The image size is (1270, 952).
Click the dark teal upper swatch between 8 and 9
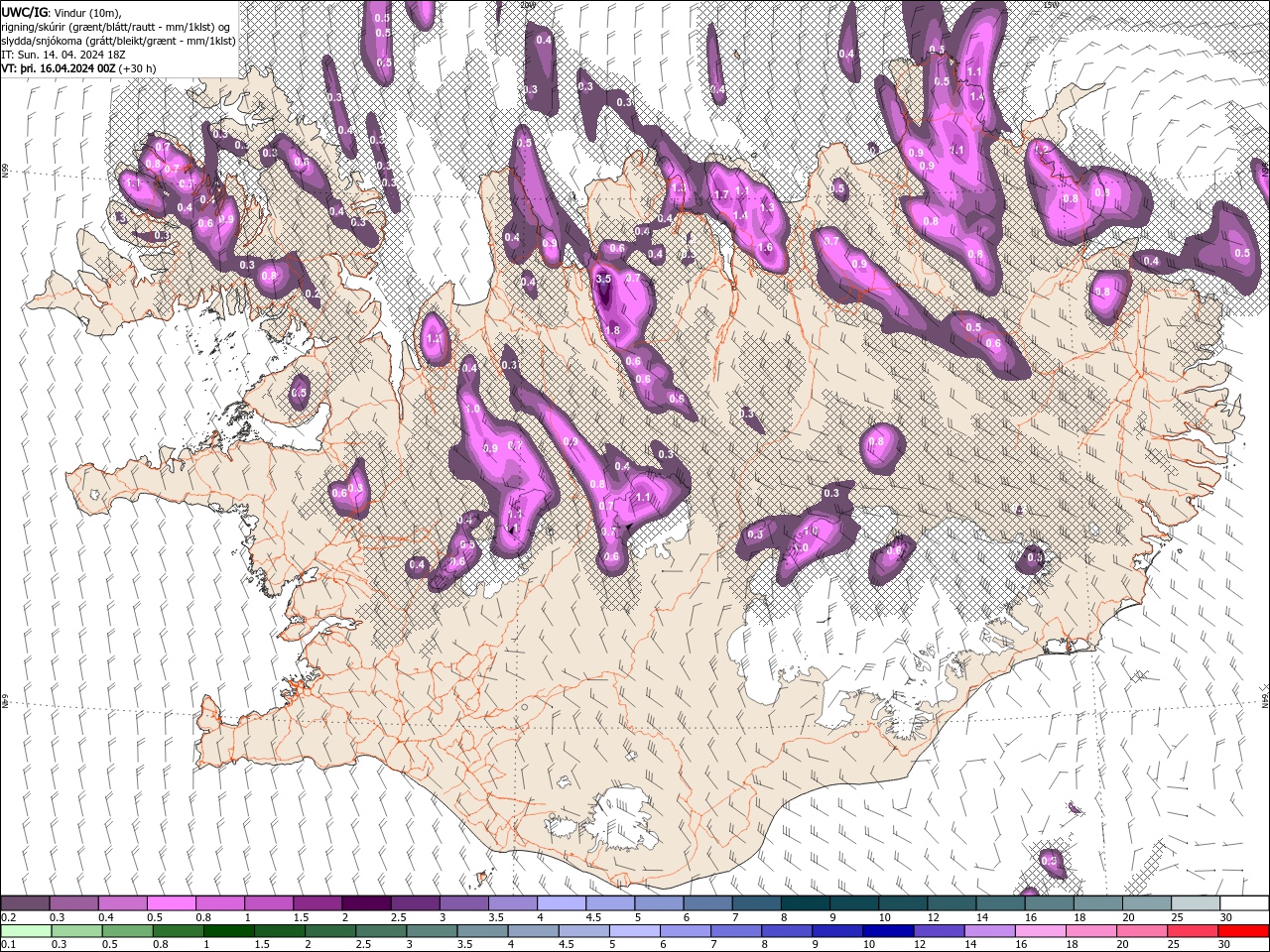(x=804, y=903)
